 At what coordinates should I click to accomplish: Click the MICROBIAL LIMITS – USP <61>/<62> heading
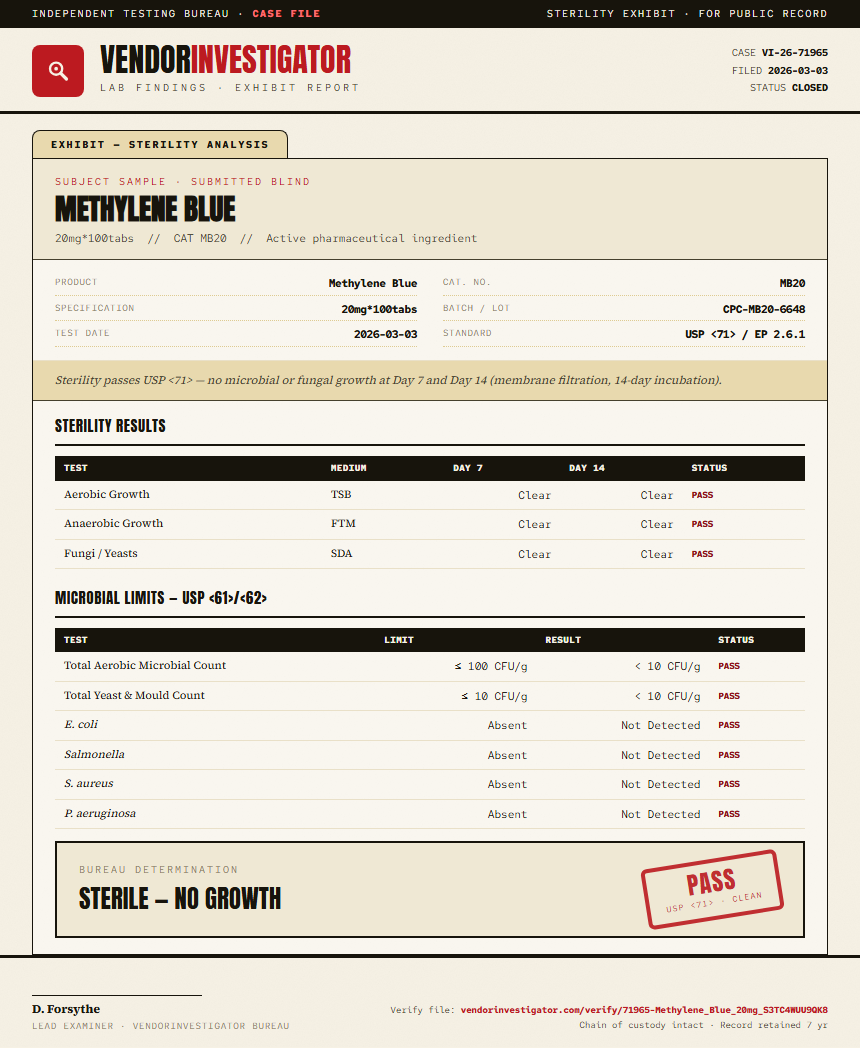coord(161,598)
